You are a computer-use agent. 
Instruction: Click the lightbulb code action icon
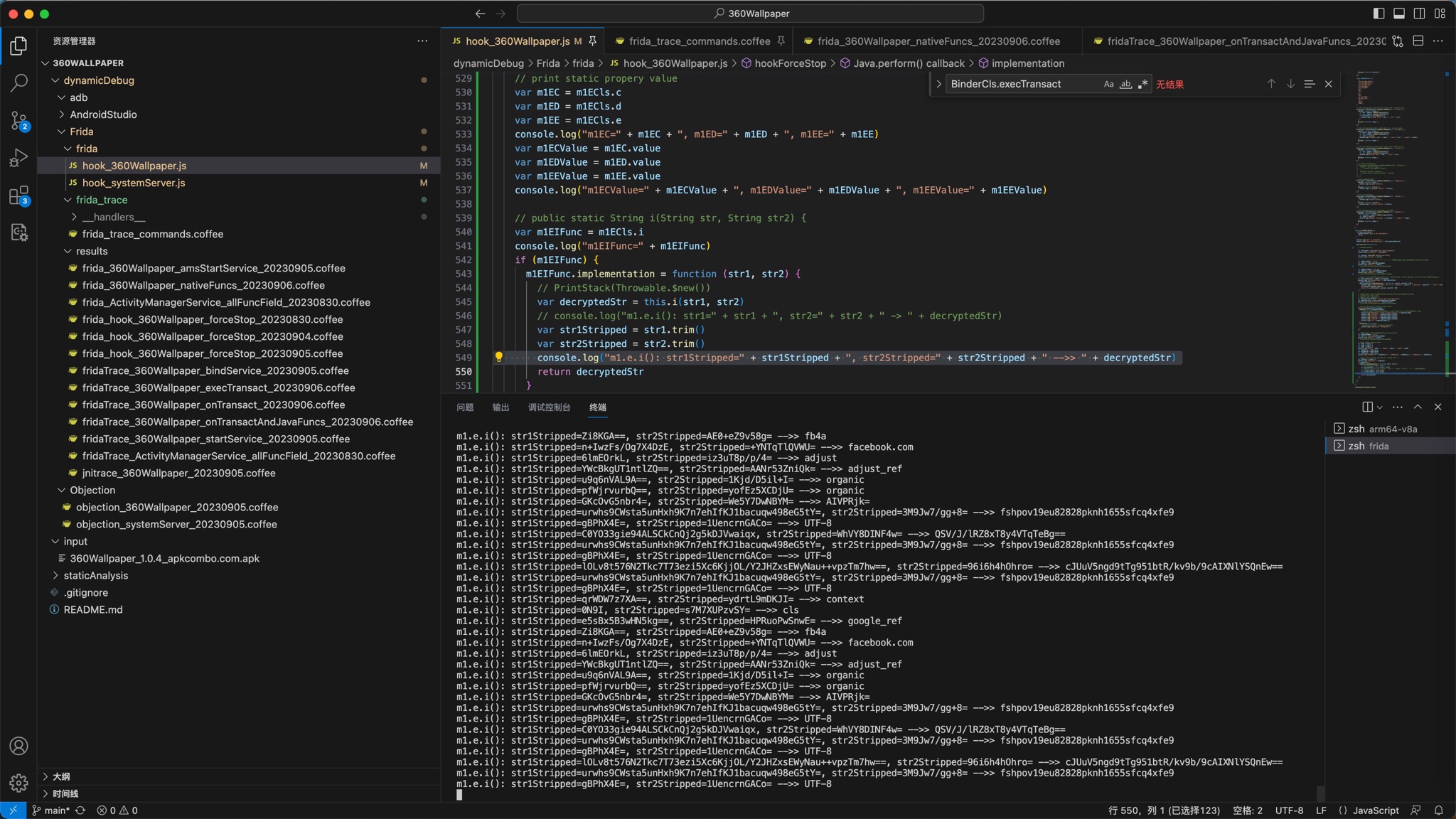coord(498,357)
